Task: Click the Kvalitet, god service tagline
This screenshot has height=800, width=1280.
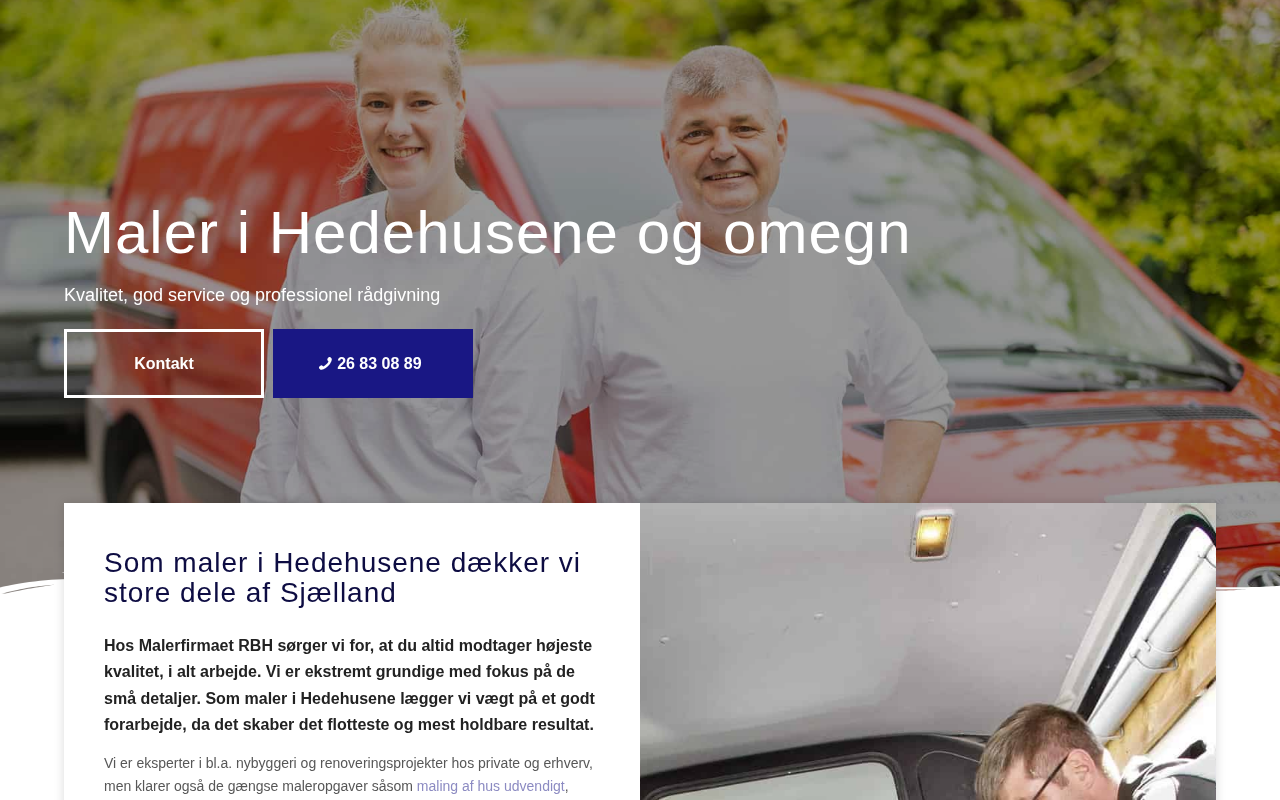Action: (252, 295)
